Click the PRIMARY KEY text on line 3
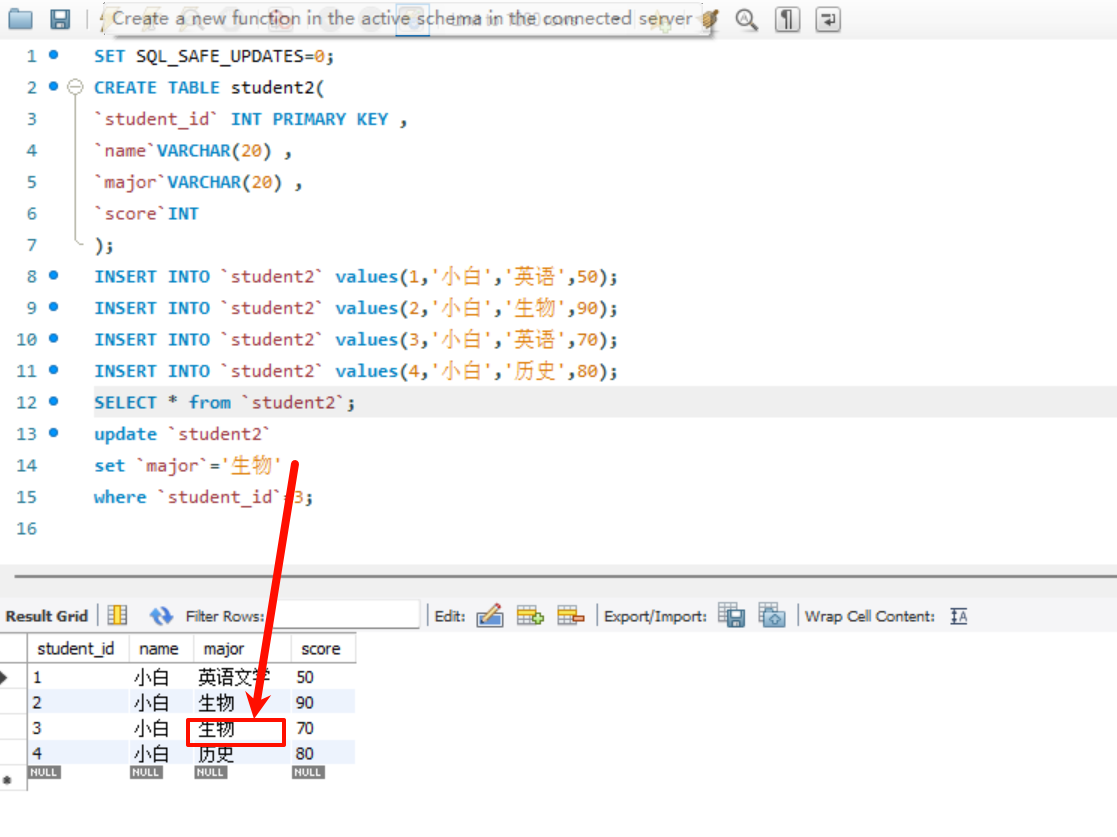 click(x=331, y=119)
